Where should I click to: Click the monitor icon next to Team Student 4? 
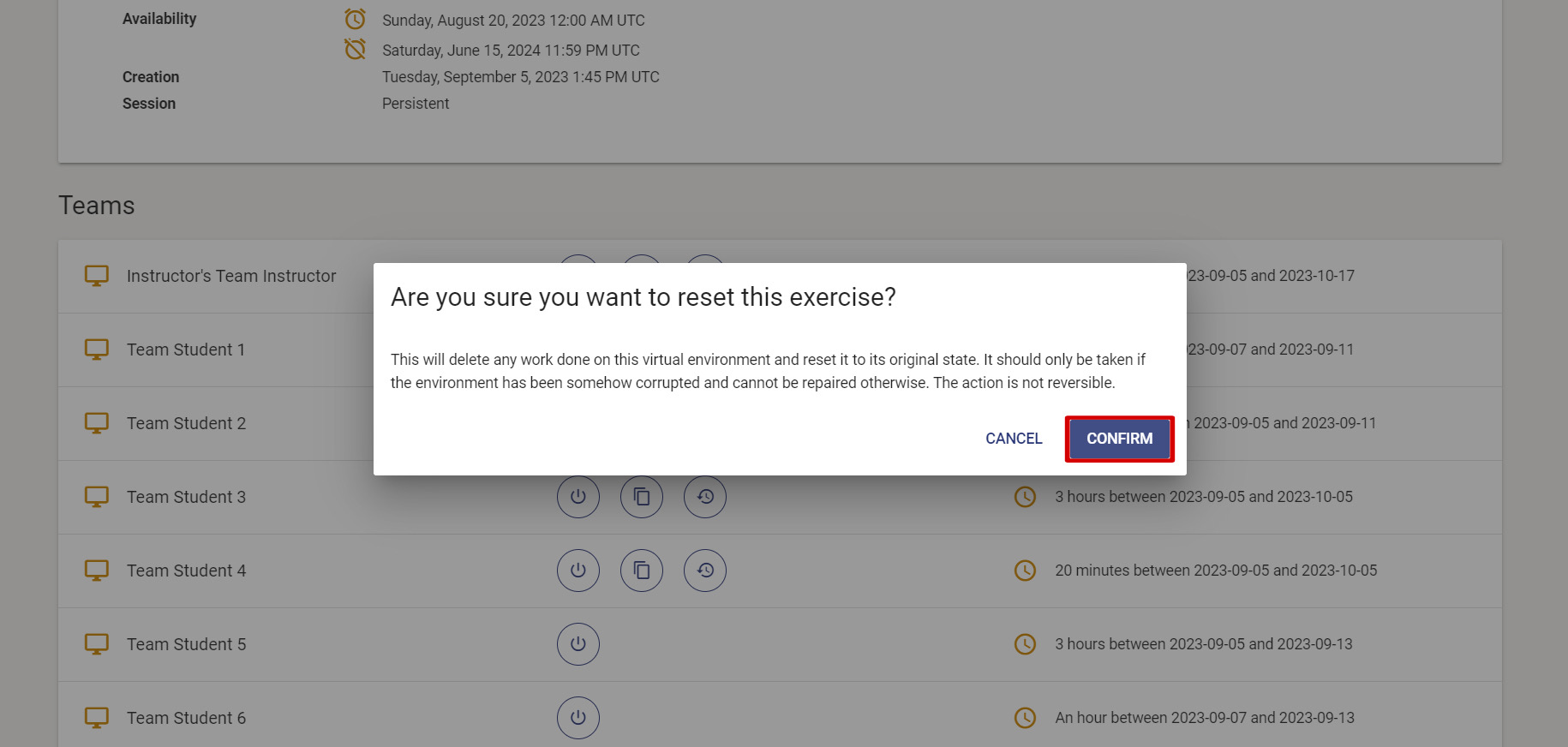(x=97, y=571)
